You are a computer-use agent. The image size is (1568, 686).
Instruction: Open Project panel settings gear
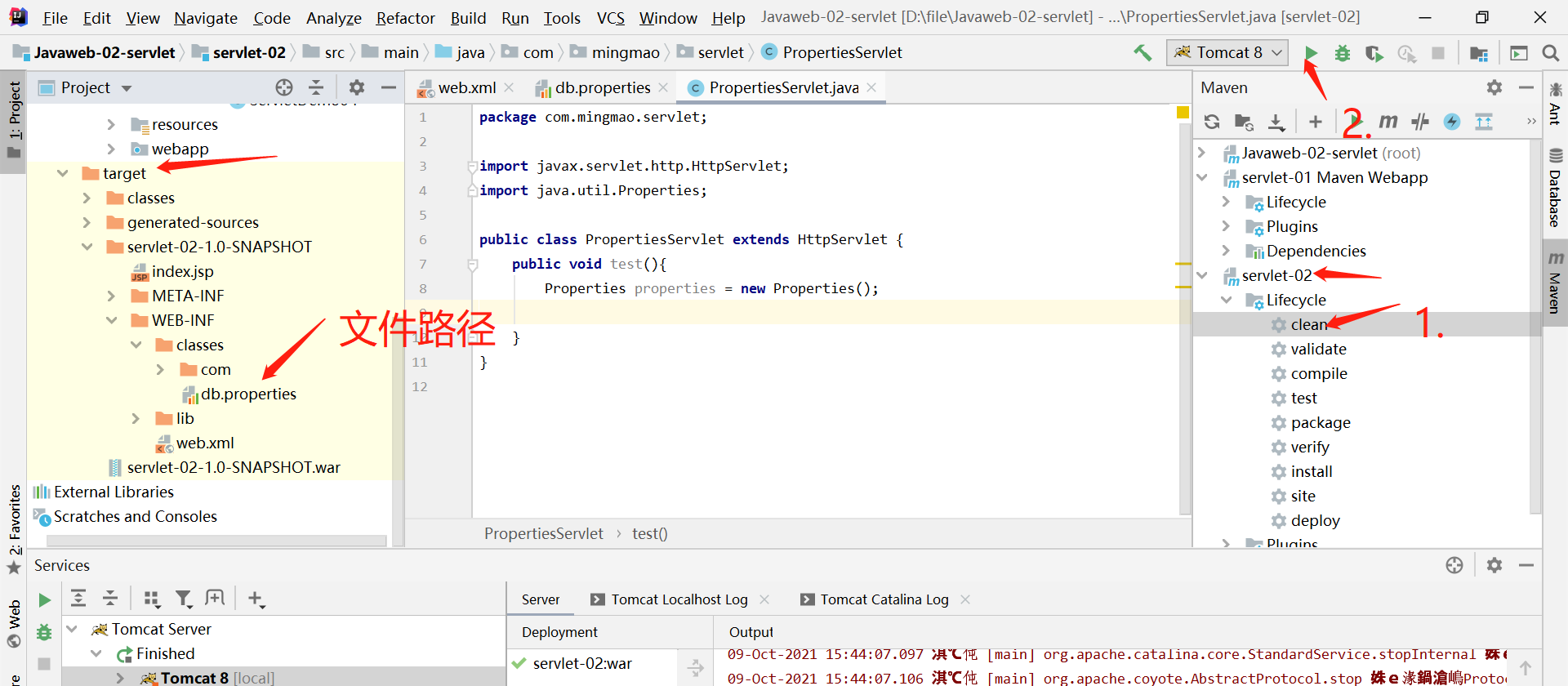(357, 87)
